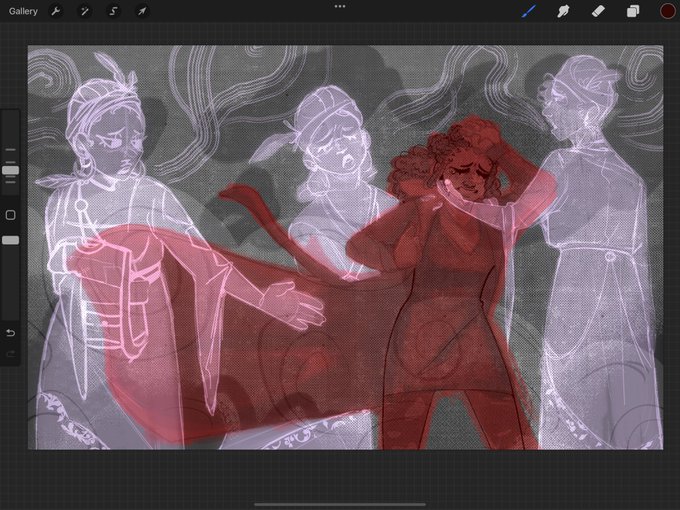
Task: Click the brush size slider handle
Action: tap(10, 170)
